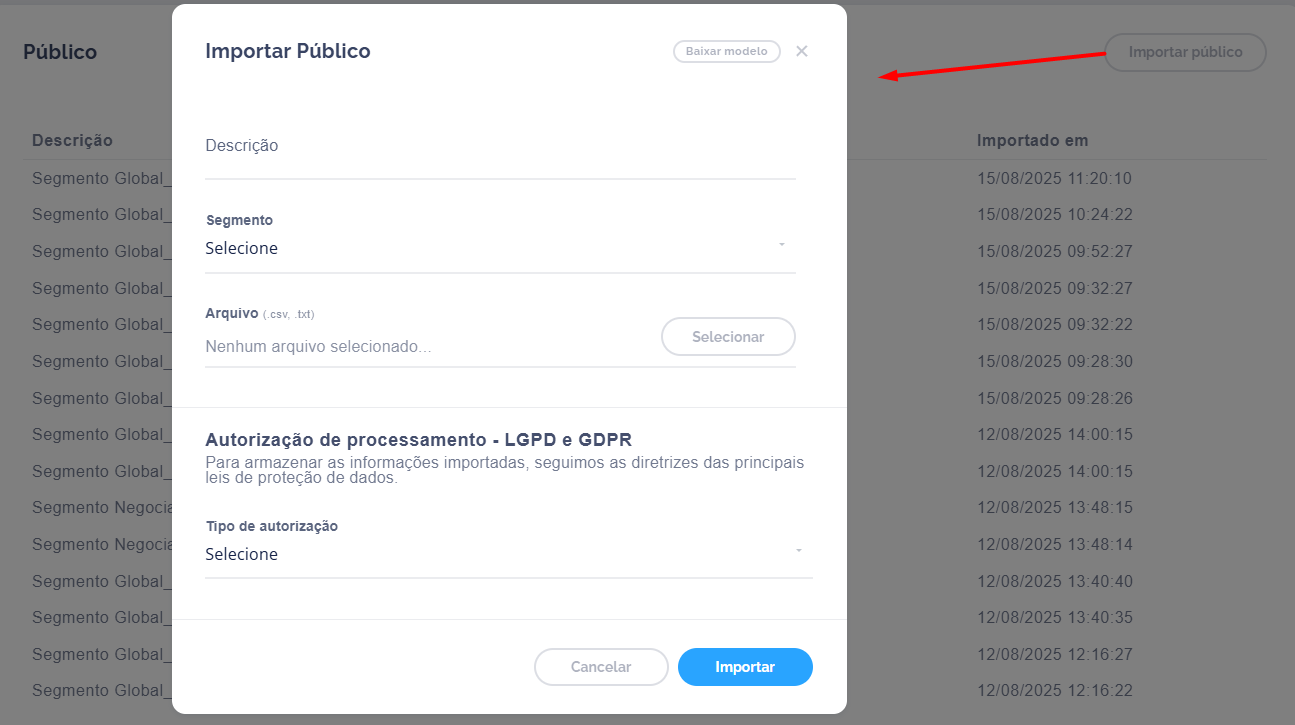Expand the Tipo de autorização dropdown

pyautogui.click(x=508, y=554)
